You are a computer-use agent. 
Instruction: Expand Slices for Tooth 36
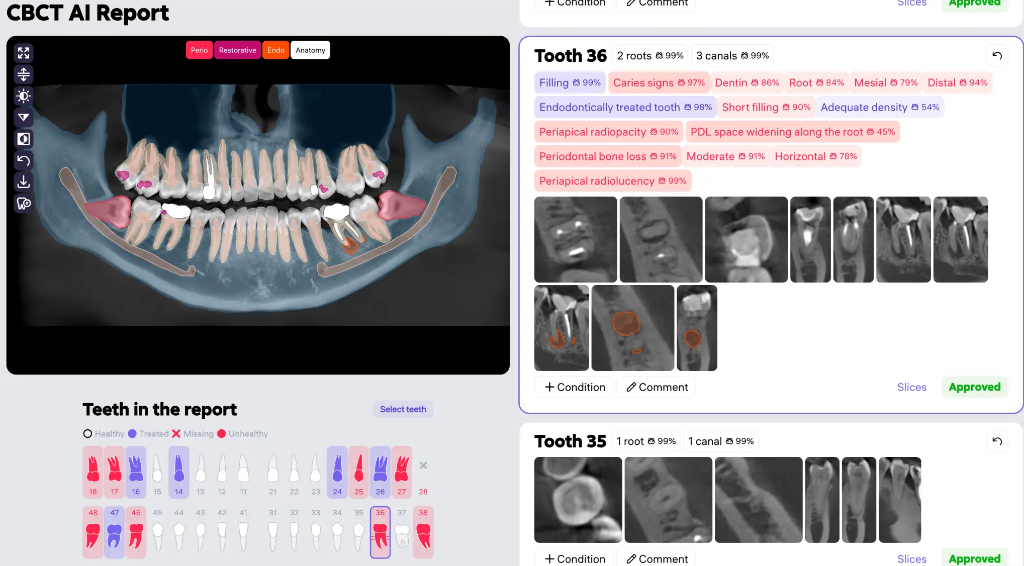[x=911, y=387]
